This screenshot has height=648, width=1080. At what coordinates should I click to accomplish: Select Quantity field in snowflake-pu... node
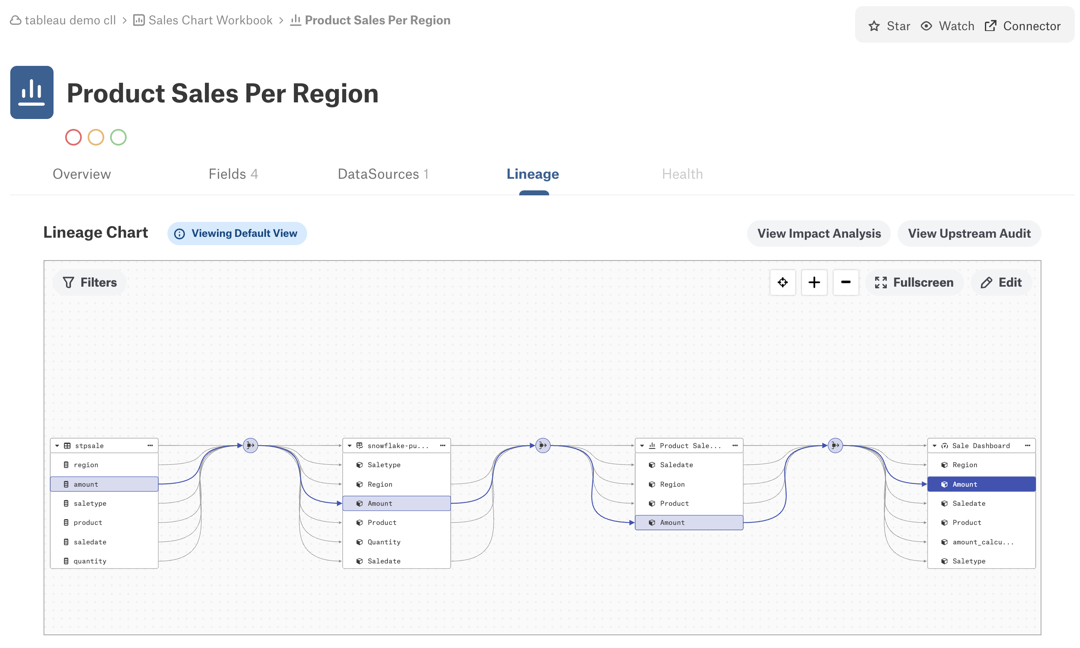coord(397,542)
